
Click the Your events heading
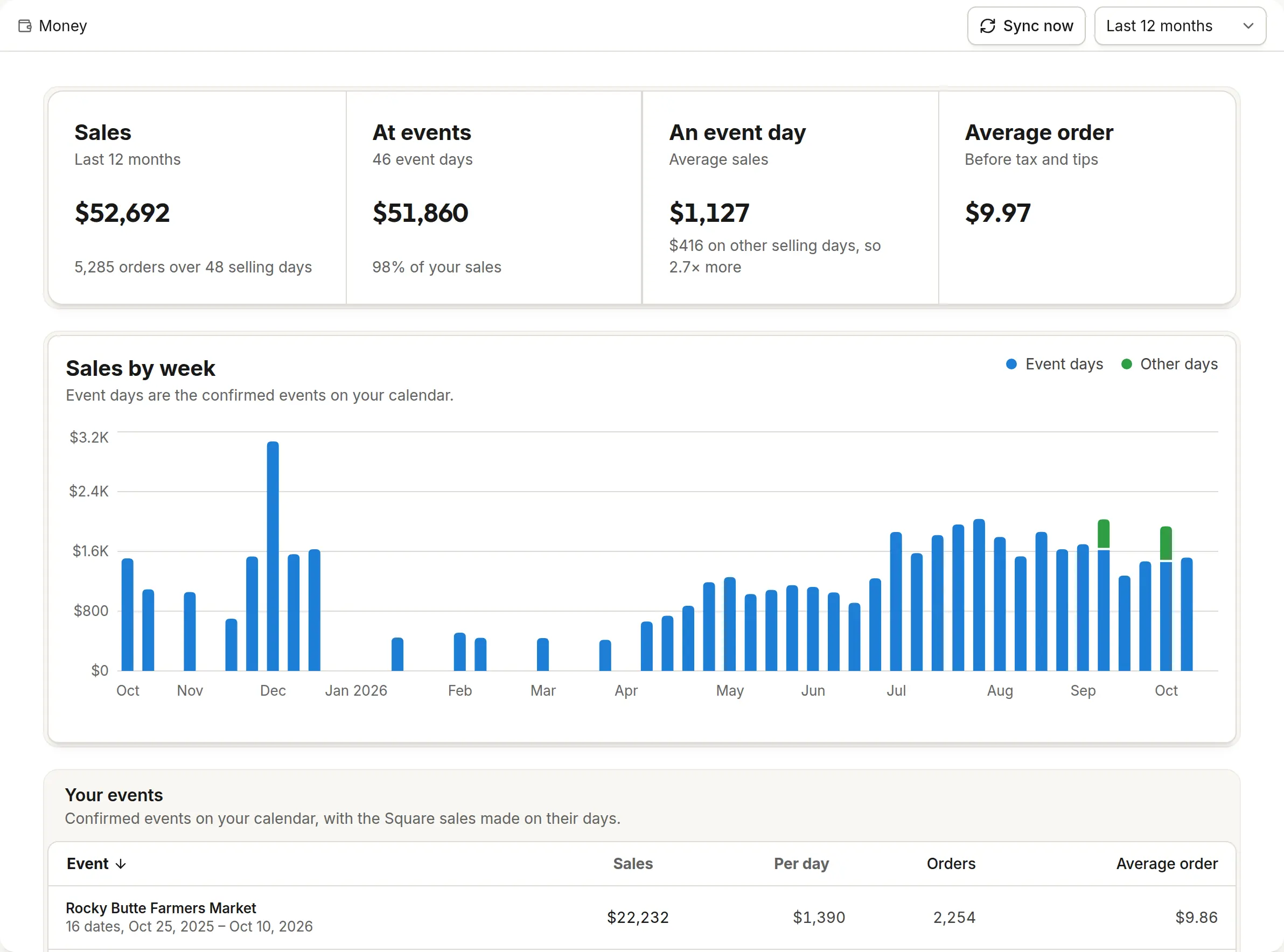[114, 795]
